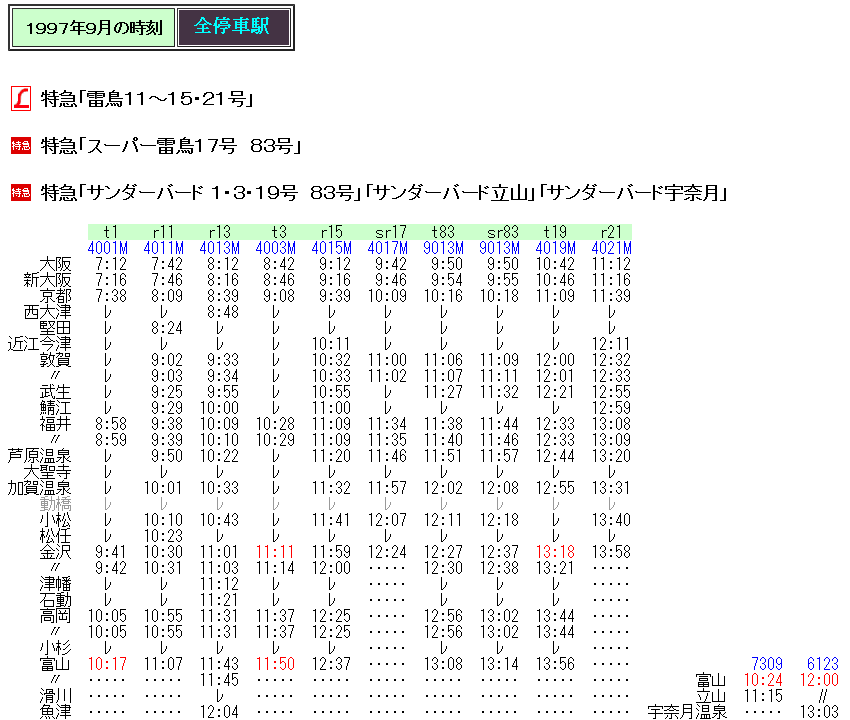This screenshot has width=850, height=720.
Task: Open connecting train 7309 link
Action: point(767,664)
